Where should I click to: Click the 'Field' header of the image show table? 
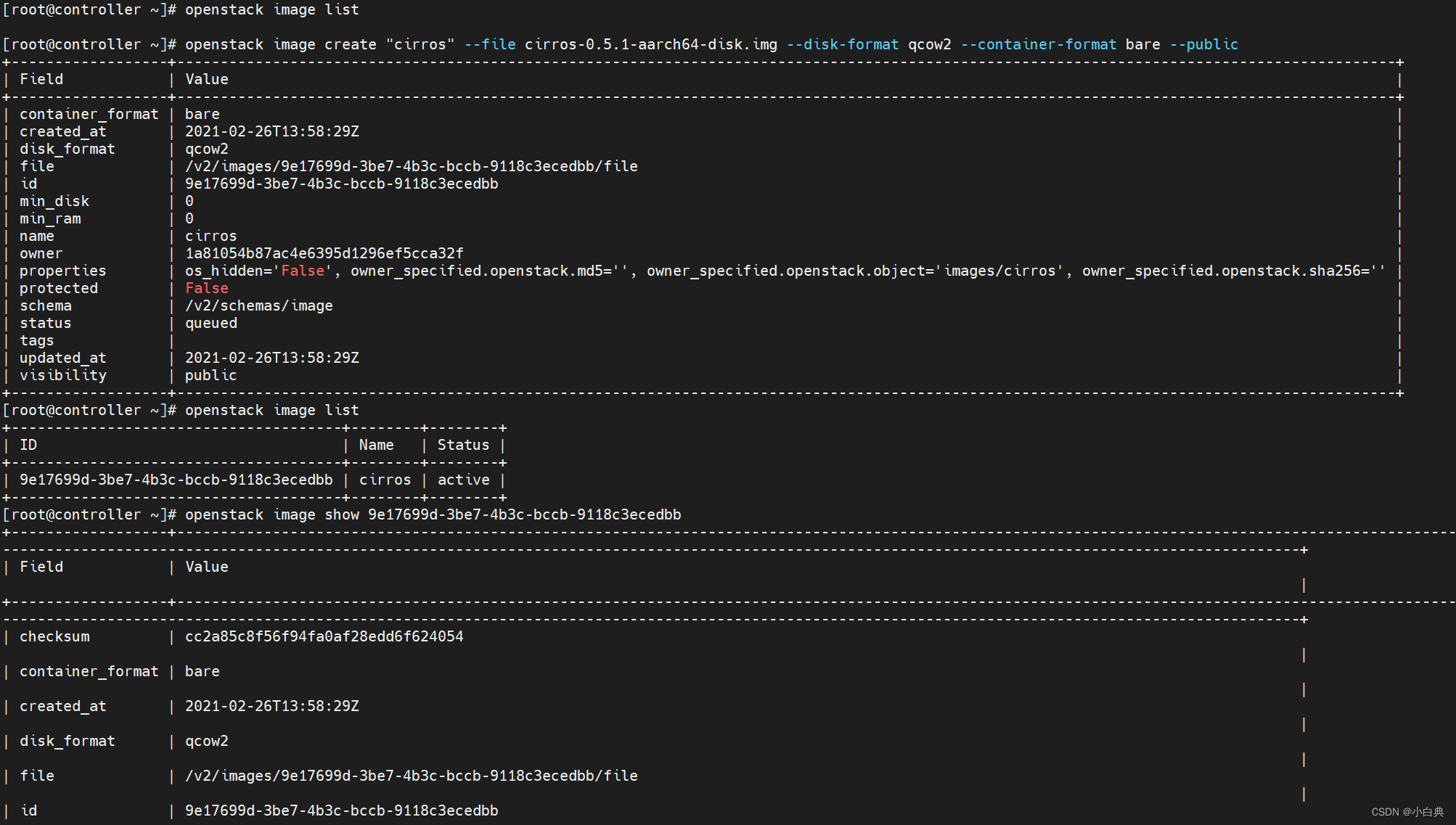[41, 567]
